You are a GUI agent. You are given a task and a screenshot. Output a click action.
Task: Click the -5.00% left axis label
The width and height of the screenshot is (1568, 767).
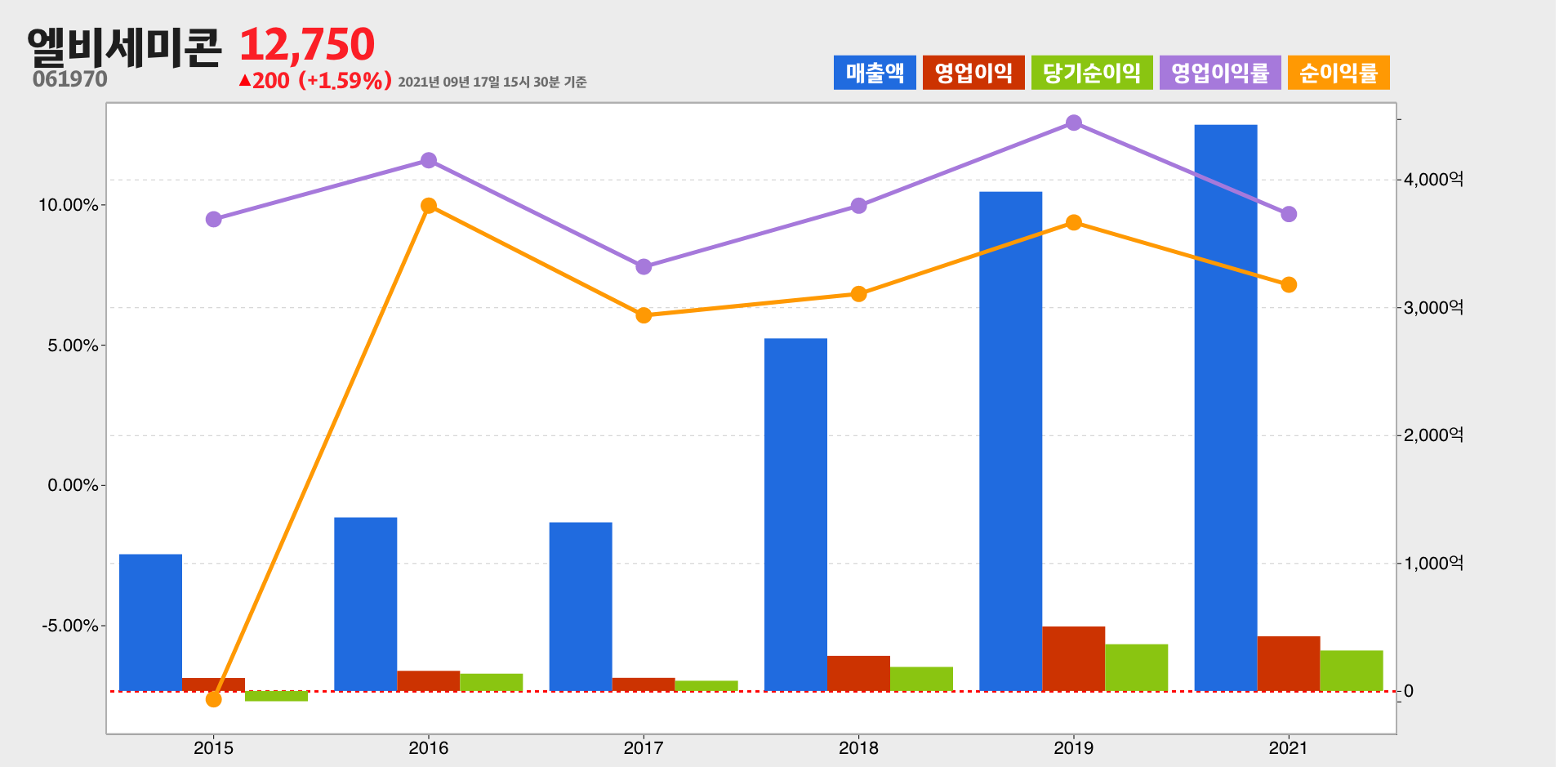[x=70, y=626]
